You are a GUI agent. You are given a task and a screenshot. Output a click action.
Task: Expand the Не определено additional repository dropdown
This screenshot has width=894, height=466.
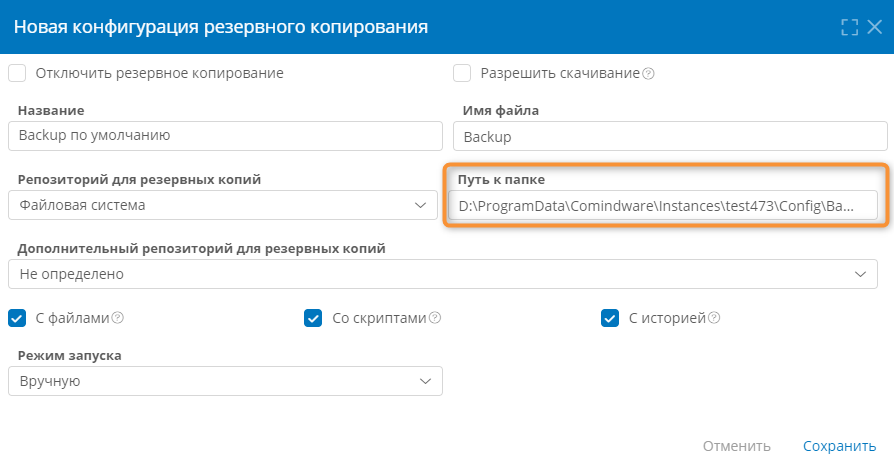pyautogui.click(x=443, y=274)
